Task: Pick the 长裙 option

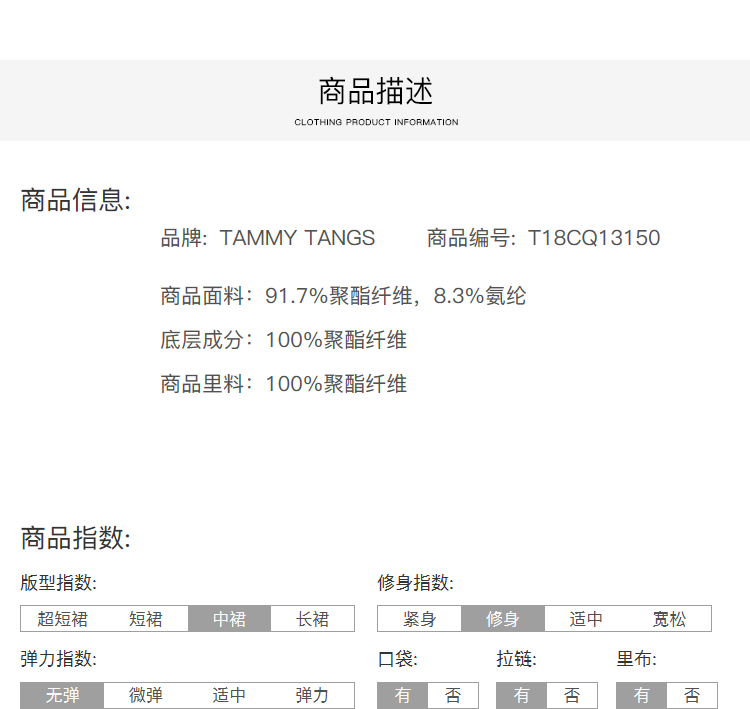Action: 312,619
